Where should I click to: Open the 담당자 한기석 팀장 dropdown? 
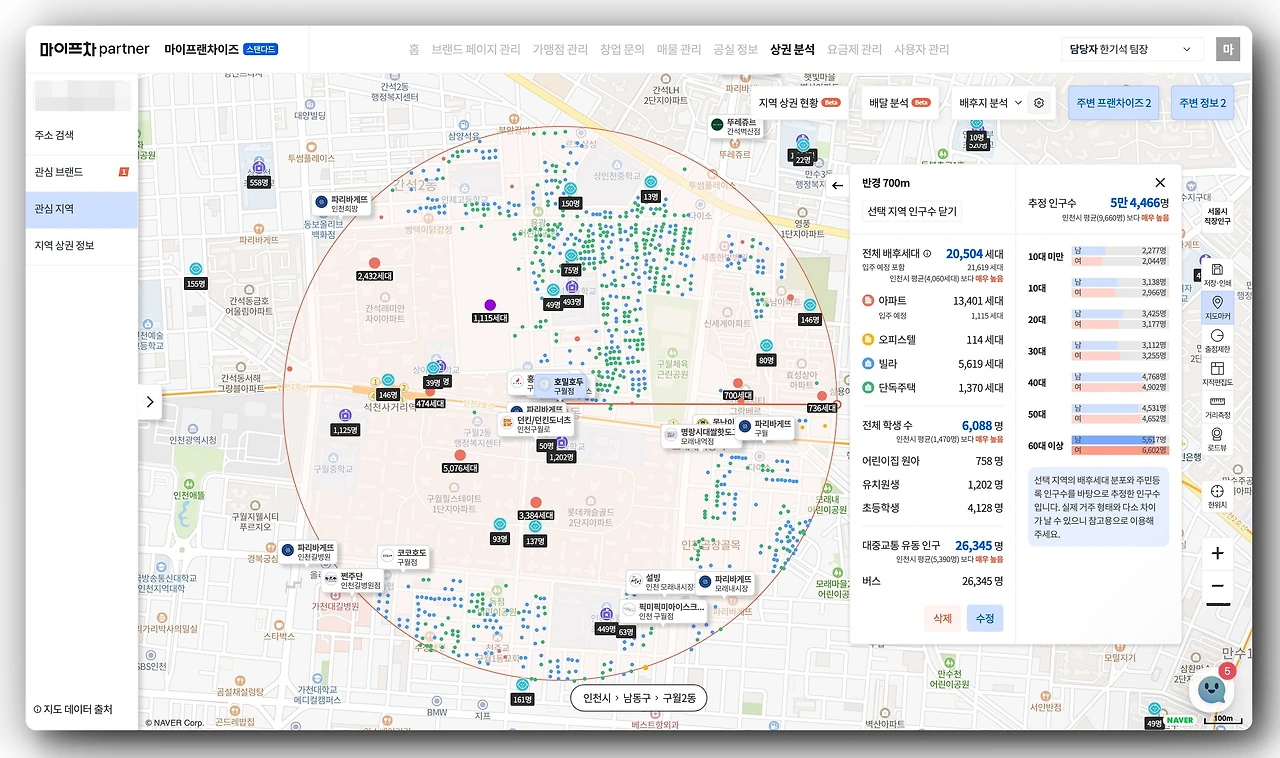(x=1132, y=49)
